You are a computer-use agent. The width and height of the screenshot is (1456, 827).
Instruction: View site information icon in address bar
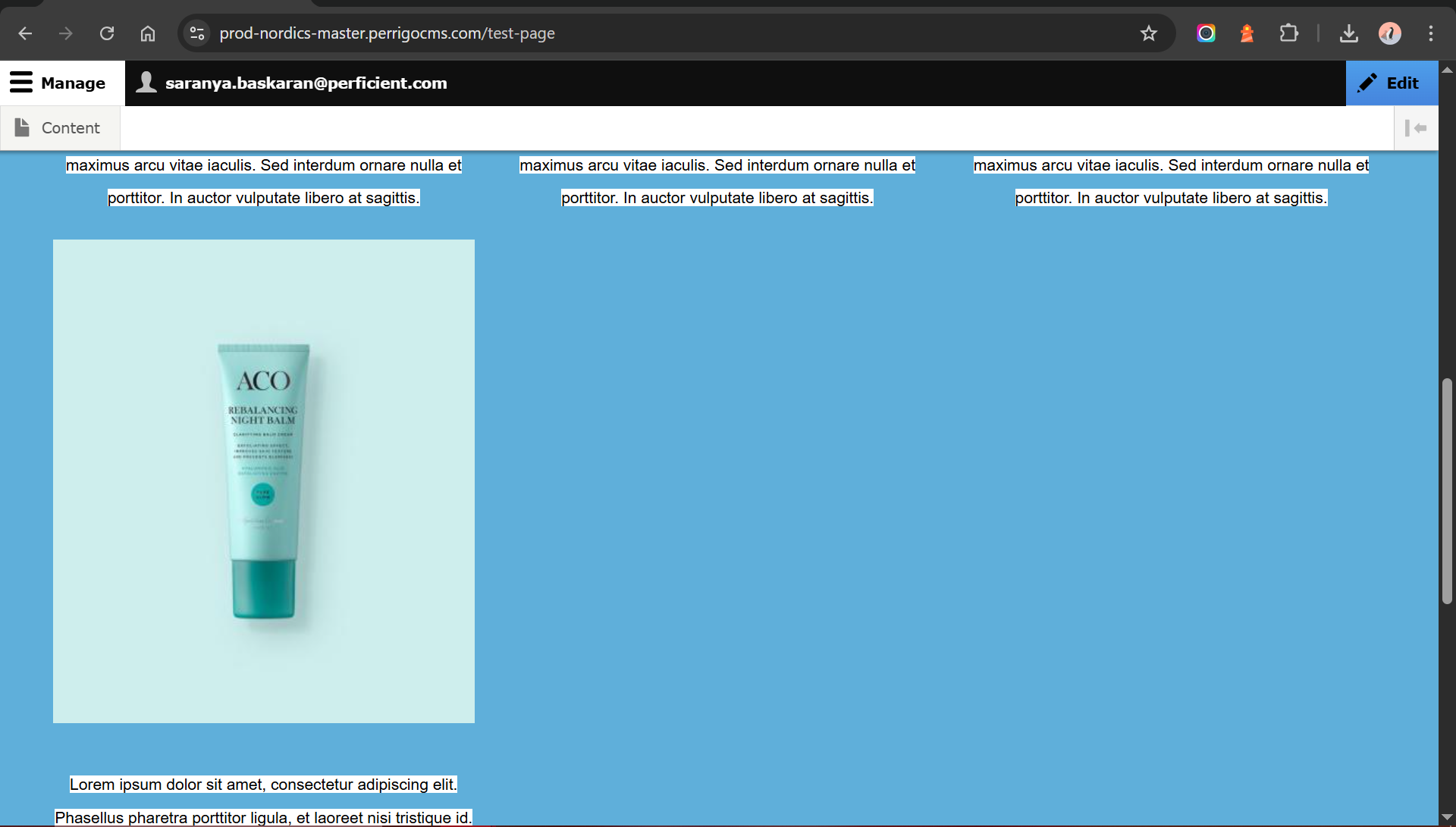[x=197, y=33]
